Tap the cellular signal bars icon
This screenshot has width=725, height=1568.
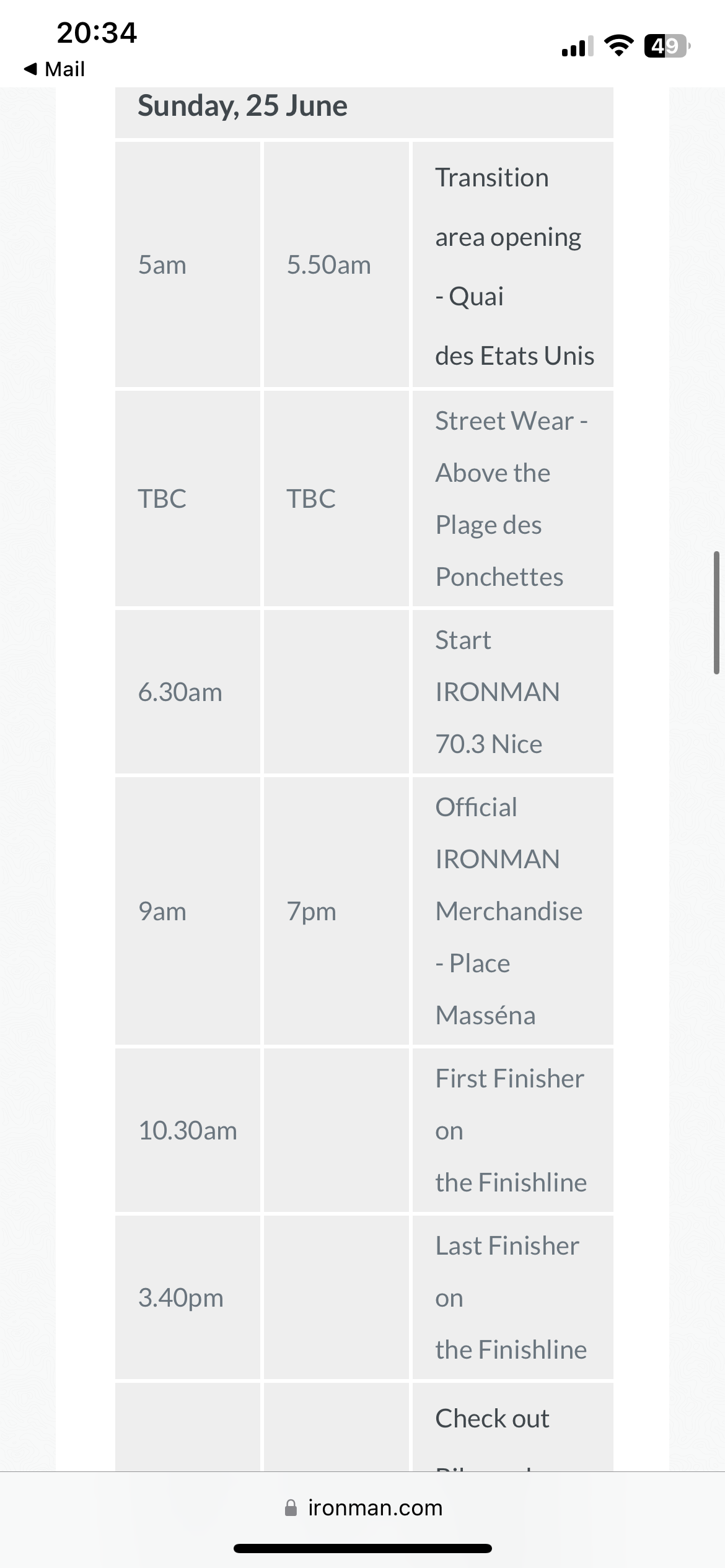pyautogui.click(x=577, y=46)
